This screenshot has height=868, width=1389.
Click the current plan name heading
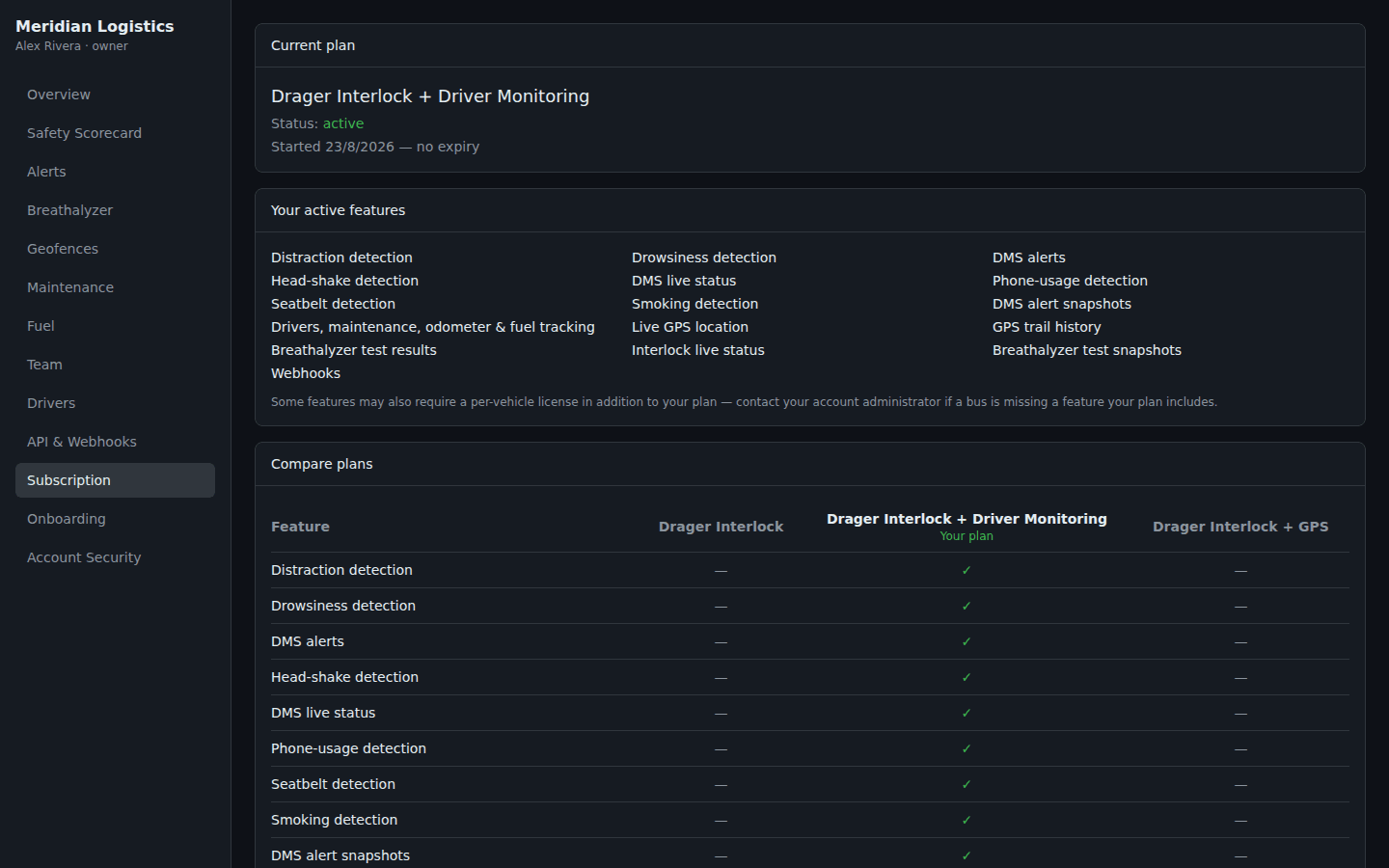tap(430, 96)
